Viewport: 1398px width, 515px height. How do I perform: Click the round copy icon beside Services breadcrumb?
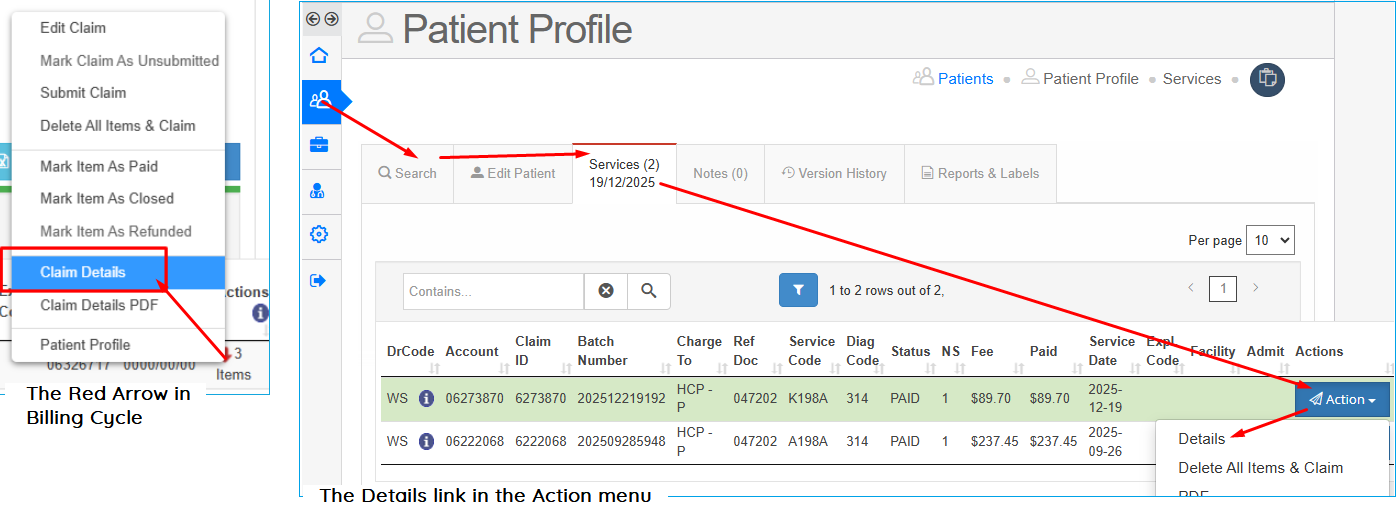(1267, 79)
